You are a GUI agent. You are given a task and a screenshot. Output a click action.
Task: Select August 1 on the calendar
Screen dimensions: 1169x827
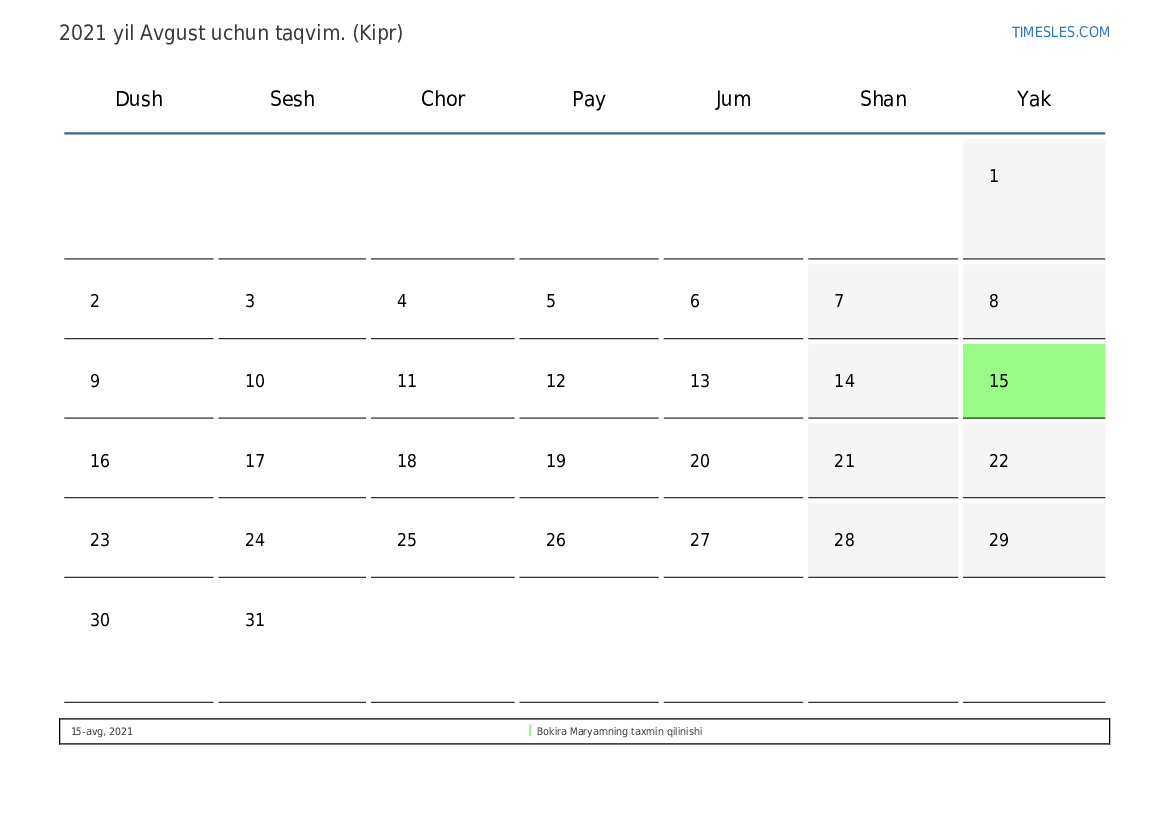1033,198
